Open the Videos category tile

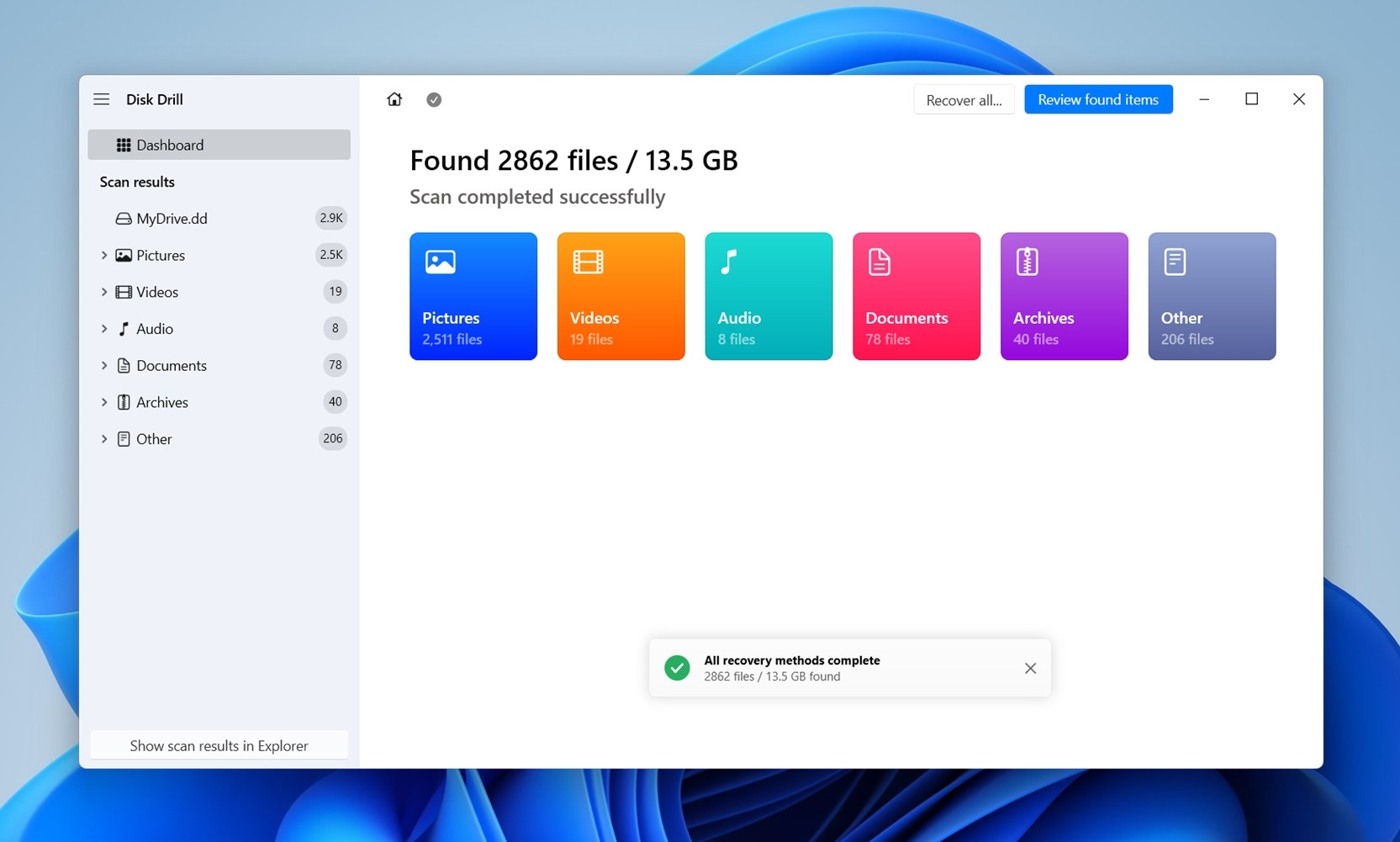pos(621,296)
